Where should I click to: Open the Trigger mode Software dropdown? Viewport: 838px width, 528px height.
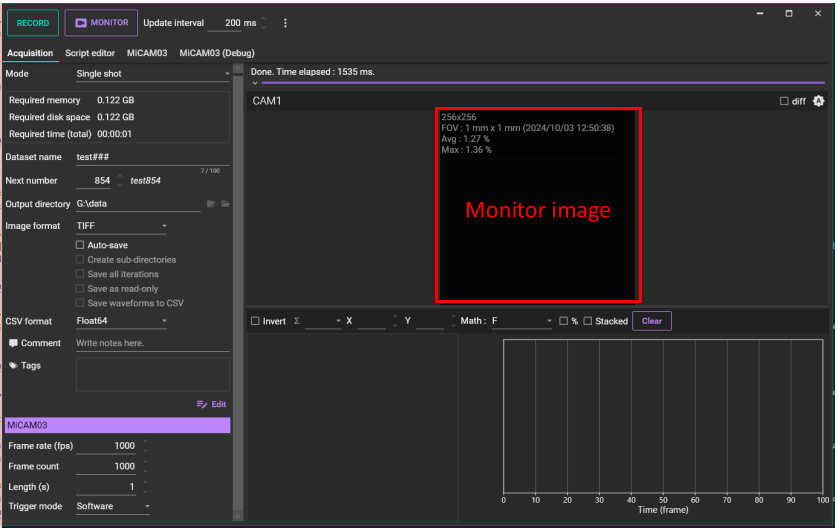113,506
